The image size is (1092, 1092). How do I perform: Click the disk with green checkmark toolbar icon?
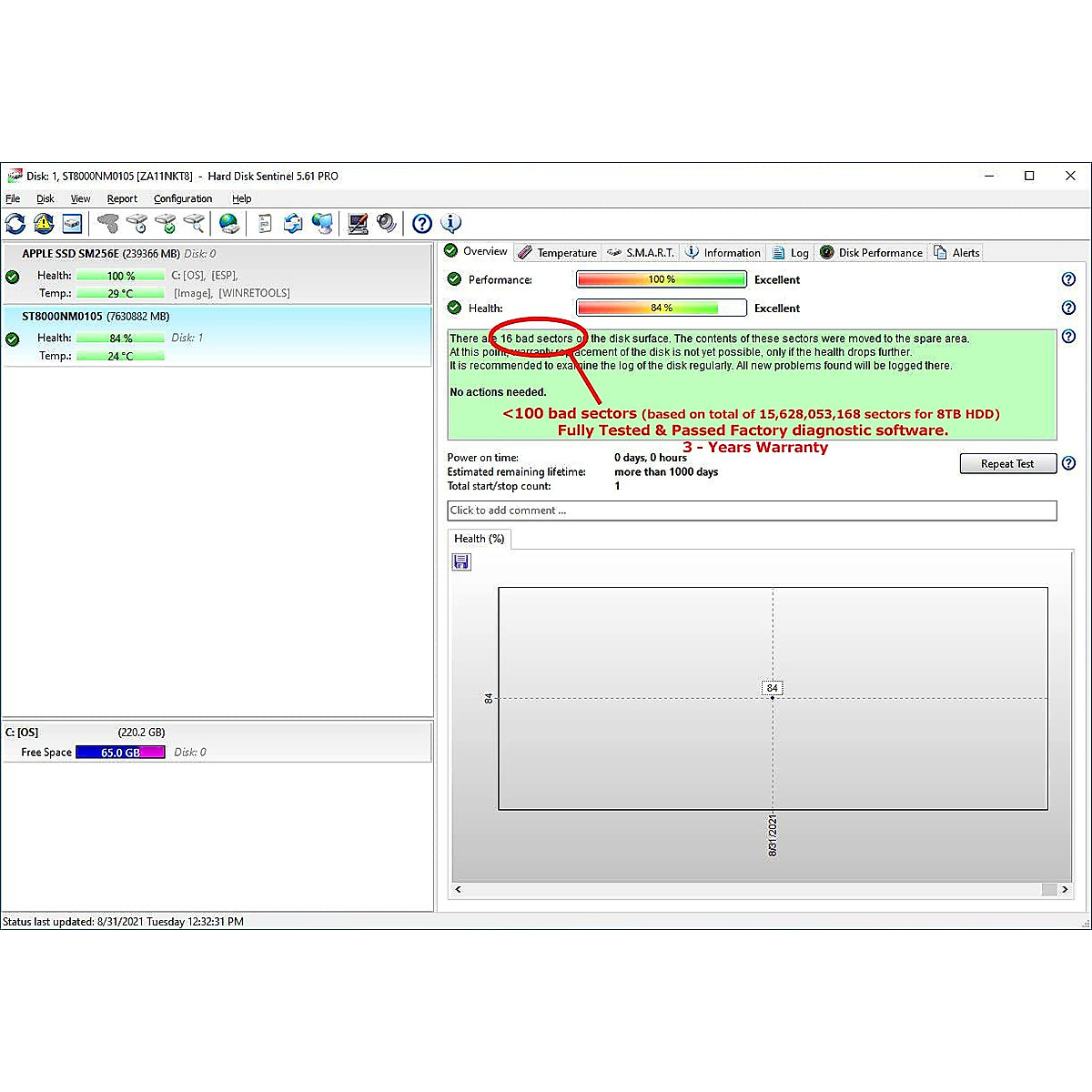click(166, 223)
